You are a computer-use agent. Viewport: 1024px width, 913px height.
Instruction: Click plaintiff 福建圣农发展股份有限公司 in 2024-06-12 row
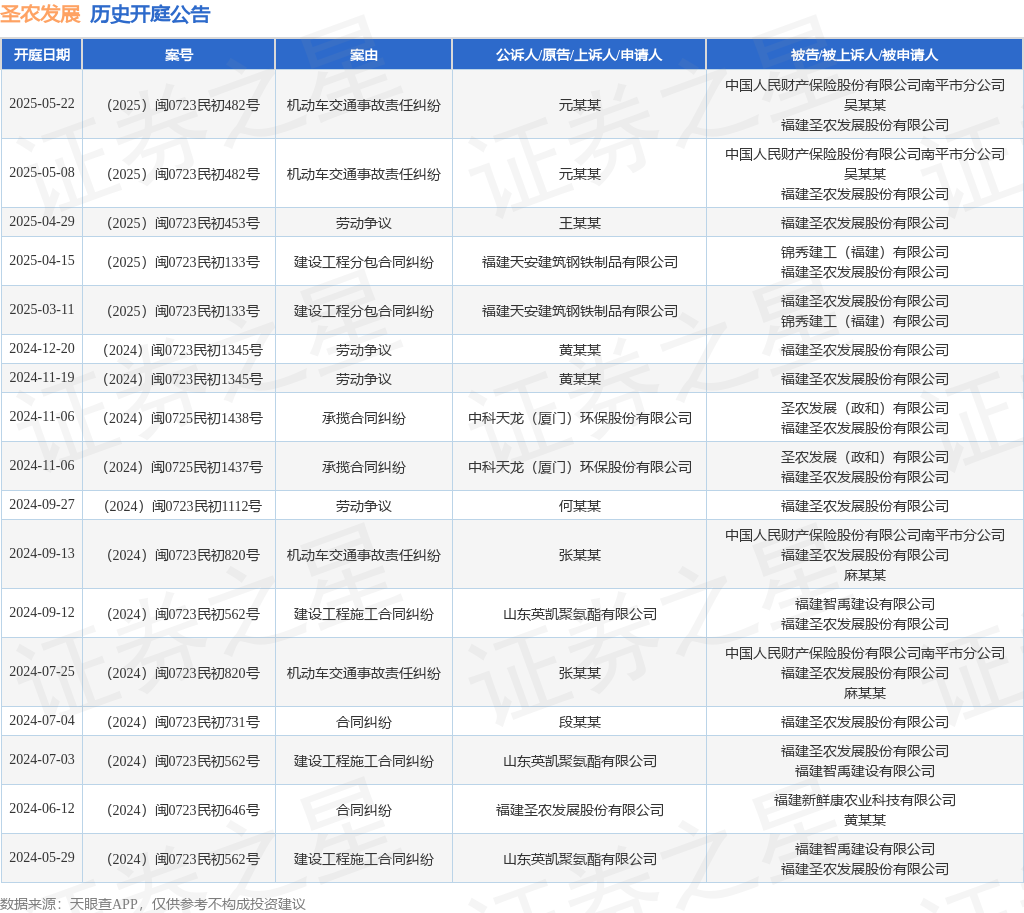pos(579,810)
